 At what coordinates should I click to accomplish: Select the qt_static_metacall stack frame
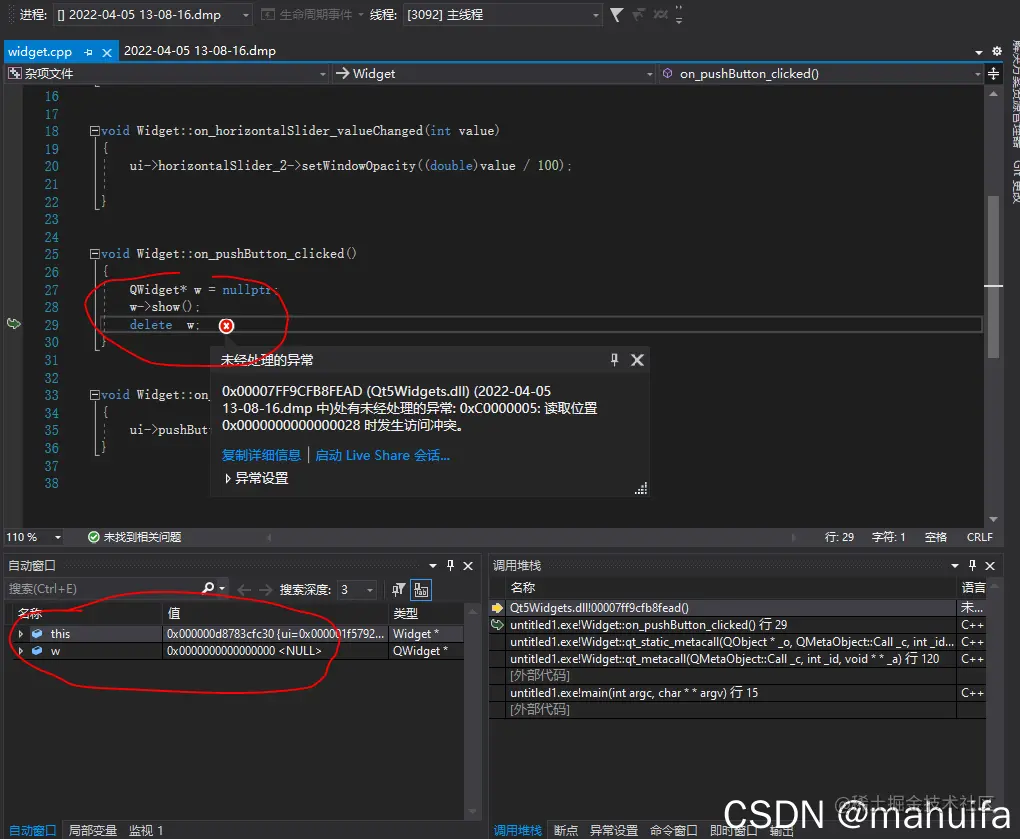tap(732, 641)
